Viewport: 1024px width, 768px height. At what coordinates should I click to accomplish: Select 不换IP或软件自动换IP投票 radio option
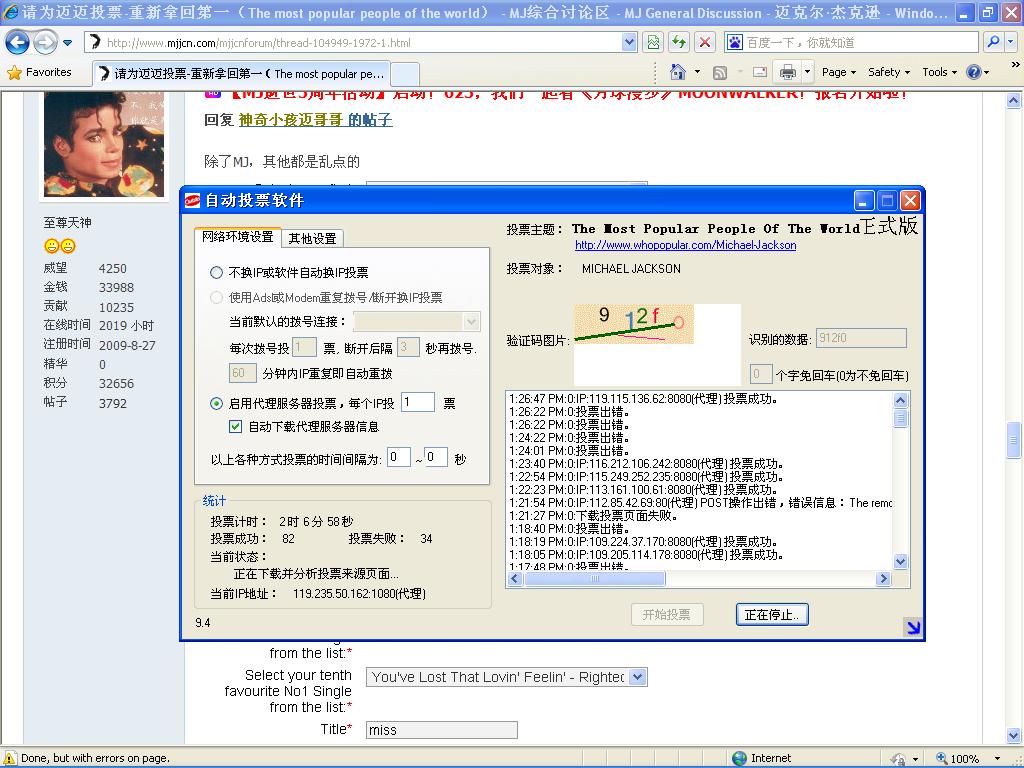point(217,273)
